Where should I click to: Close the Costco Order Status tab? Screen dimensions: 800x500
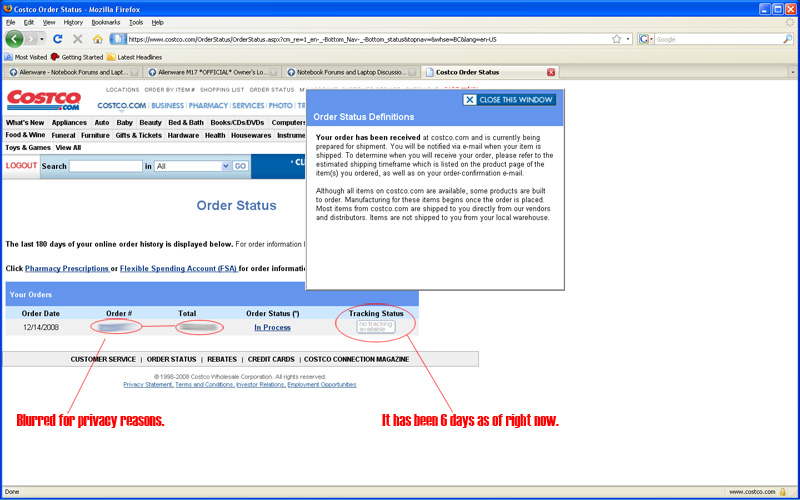tap(551, 72)
